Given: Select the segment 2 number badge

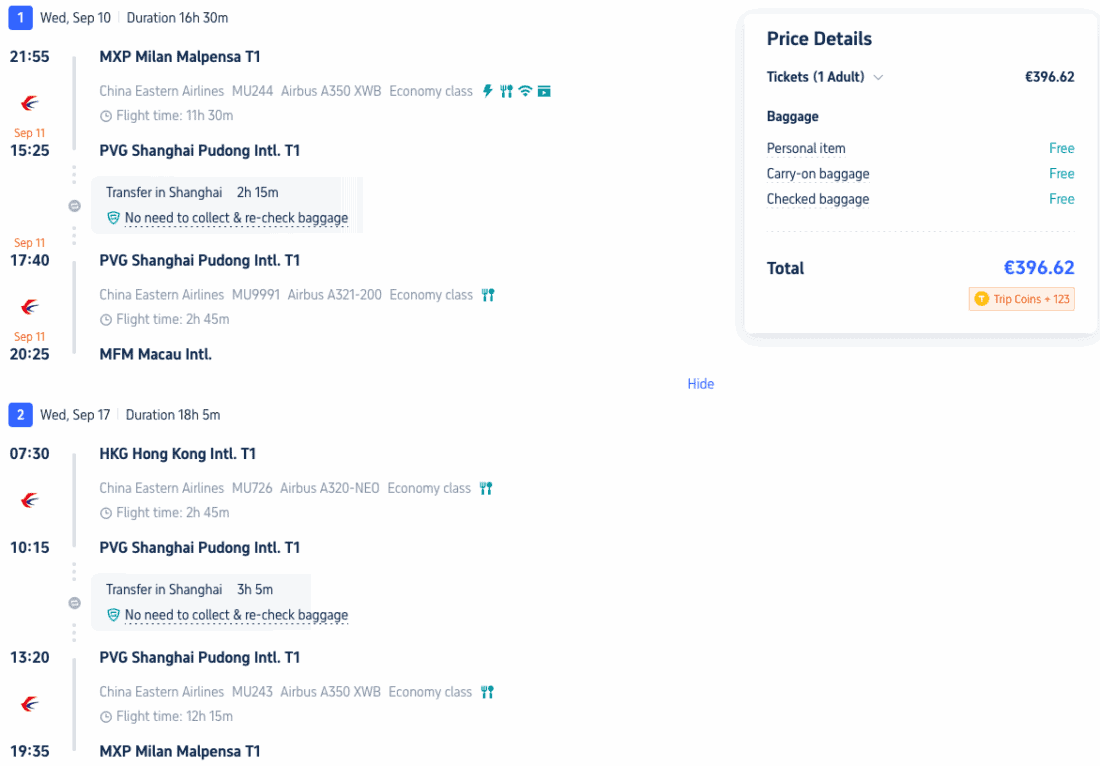Looking at the screenshot, I should [x=19, y=415].
